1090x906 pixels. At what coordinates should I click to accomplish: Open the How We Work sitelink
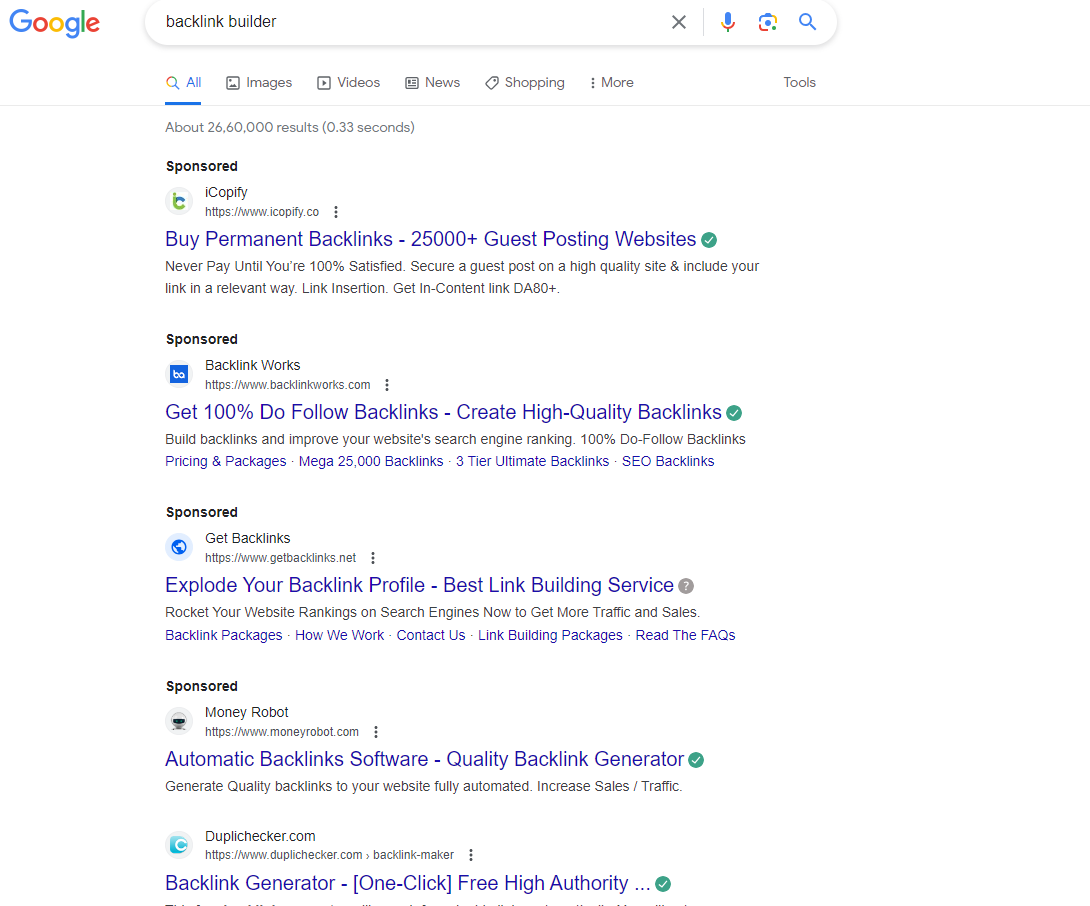pos(339,636)
